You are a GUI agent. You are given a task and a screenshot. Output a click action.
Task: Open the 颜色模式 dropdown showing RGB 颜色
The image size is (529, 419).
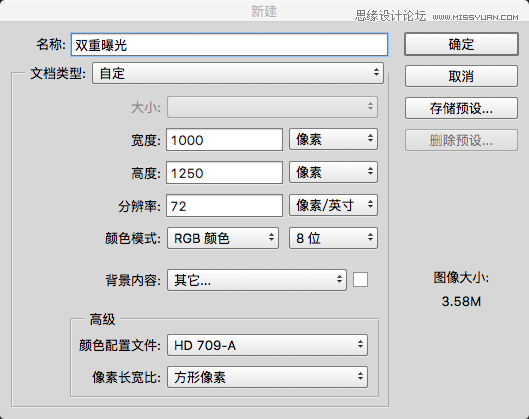[x=223, y=238]
